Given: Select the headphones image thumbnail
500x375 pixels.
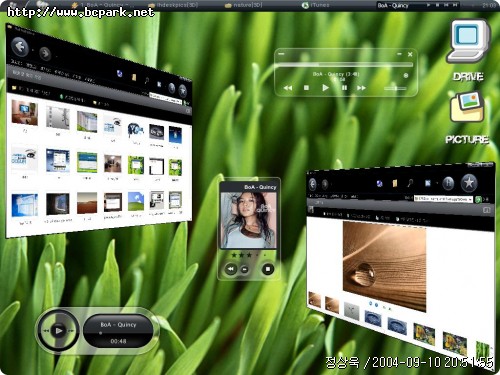Looking at the screenshot, I should coord(136,130).
